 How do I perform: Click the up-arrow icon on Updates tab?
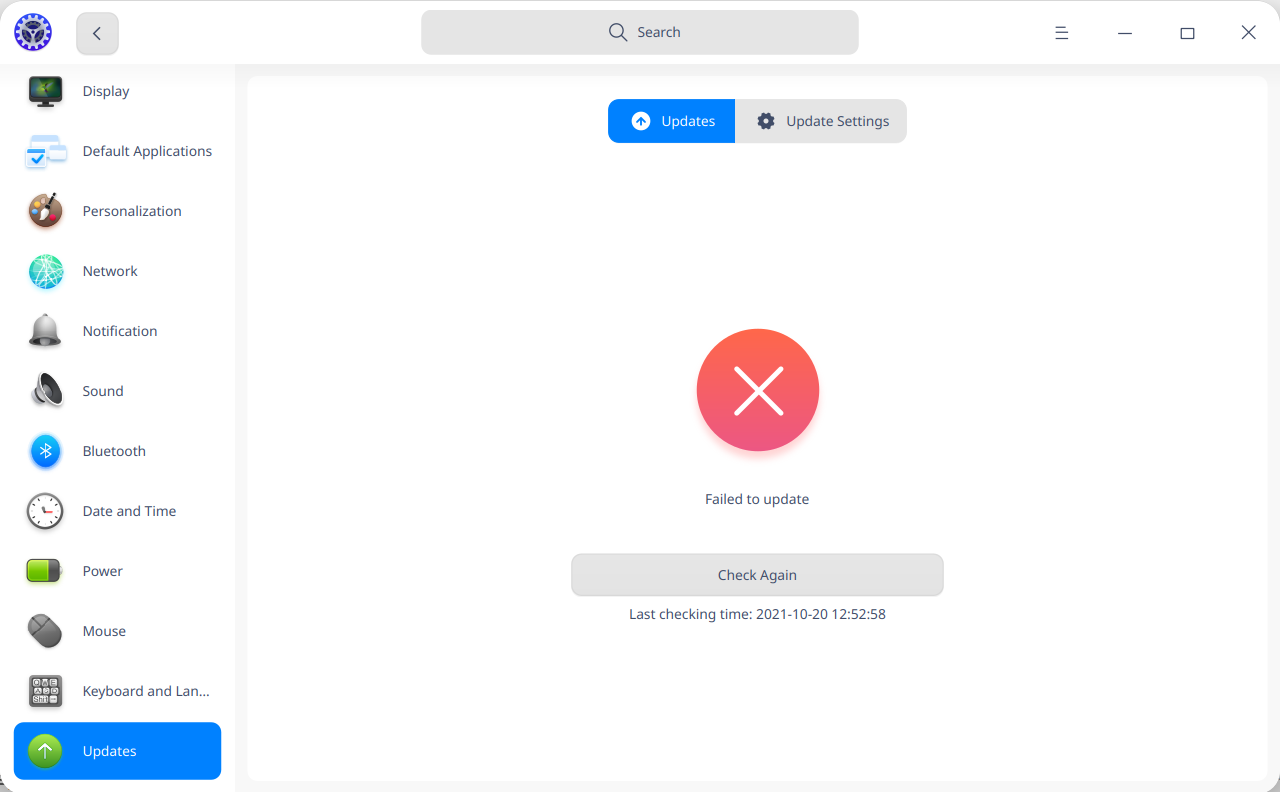click(x=641, y=121)
